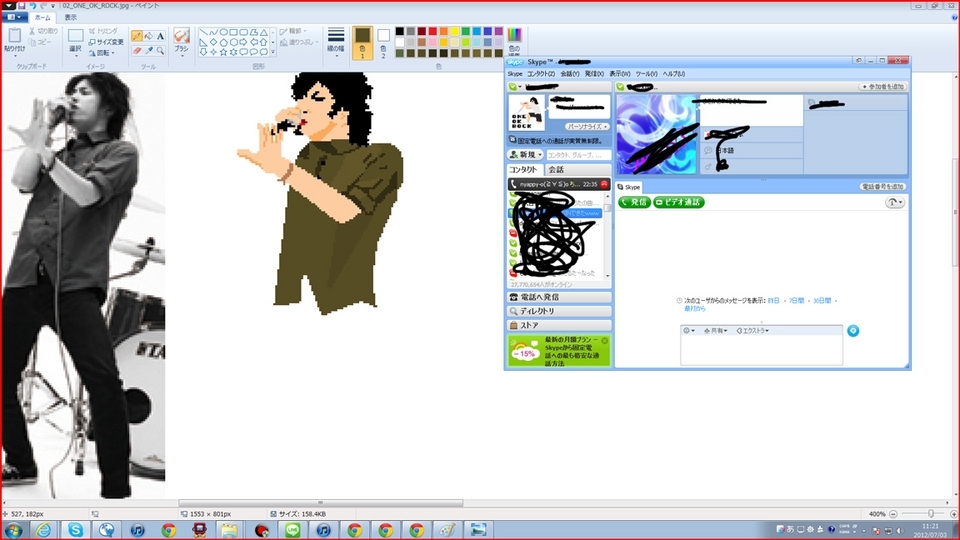Click the Cut (切り取り) scissors button
The image size is (960, 540).
coord(43,31)
